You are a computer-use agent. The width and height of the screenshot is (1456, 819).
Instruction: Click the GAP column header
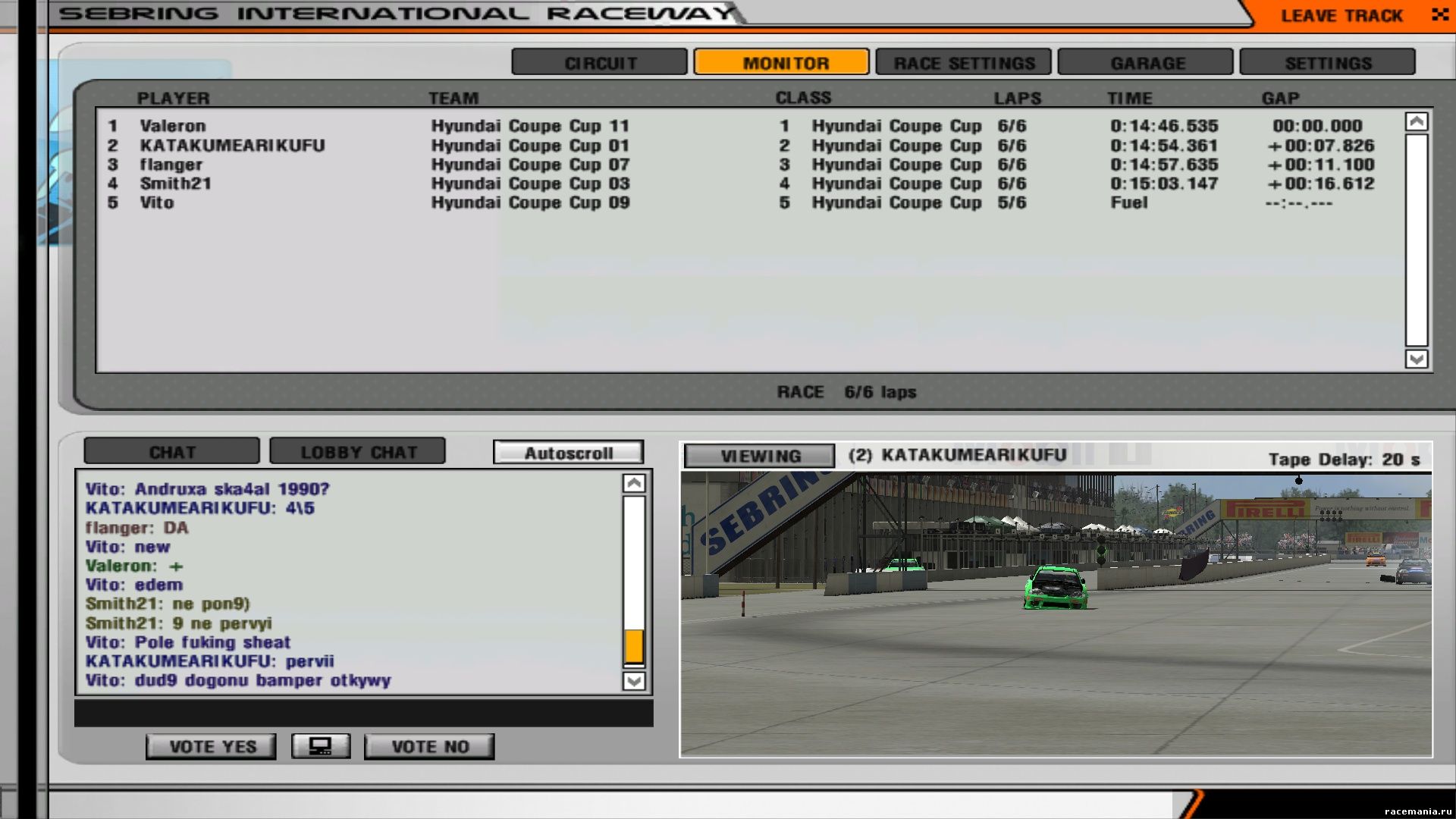[x=1281, y=99]
